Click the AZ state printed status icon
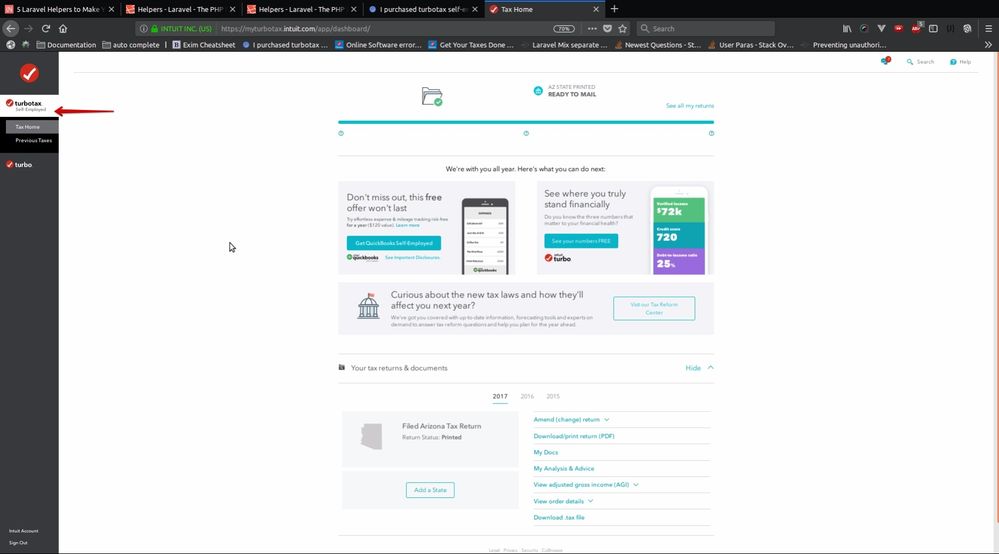Screen dimensions: 999x554 538,90
